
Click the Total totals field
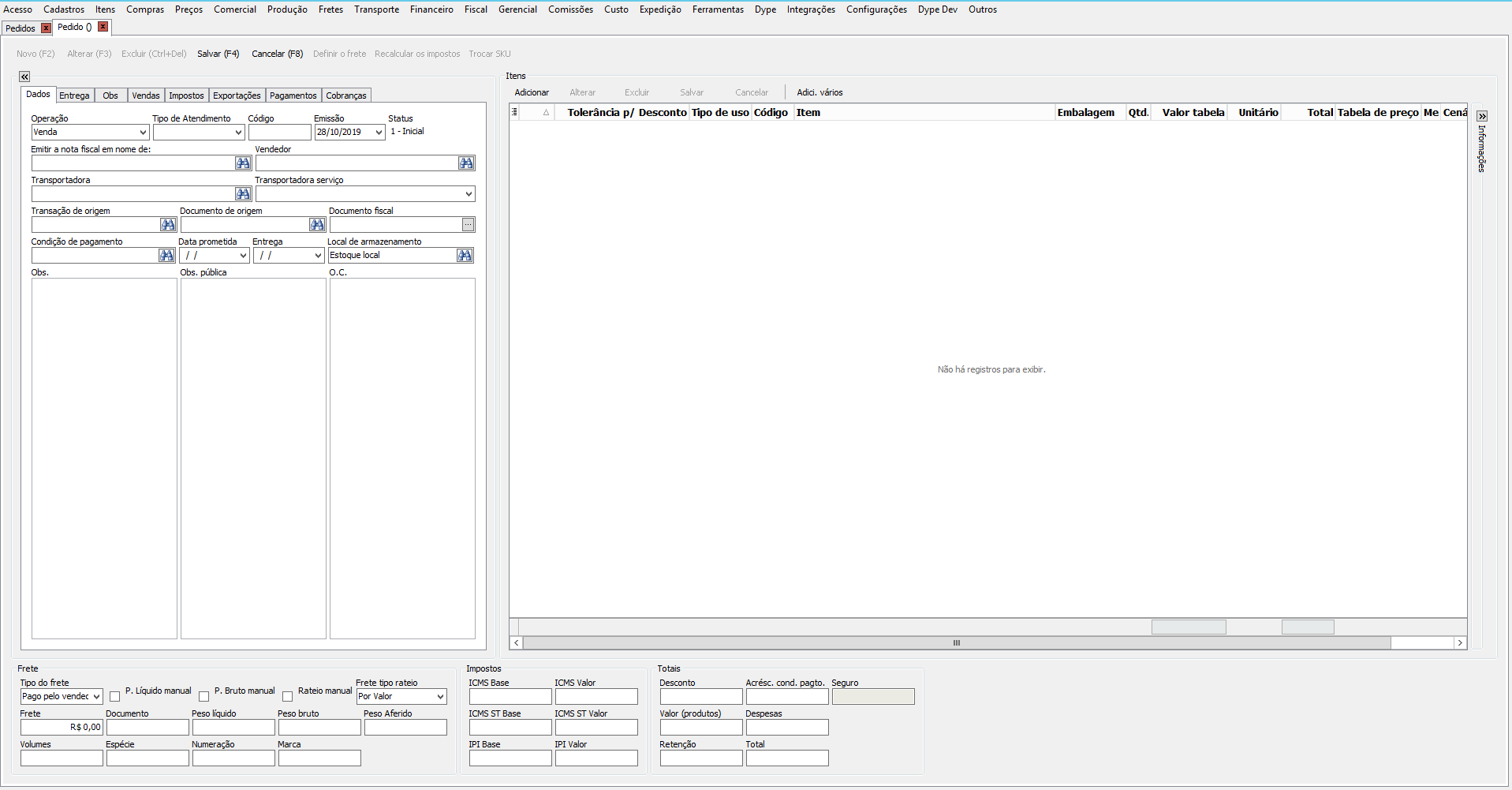787,758
